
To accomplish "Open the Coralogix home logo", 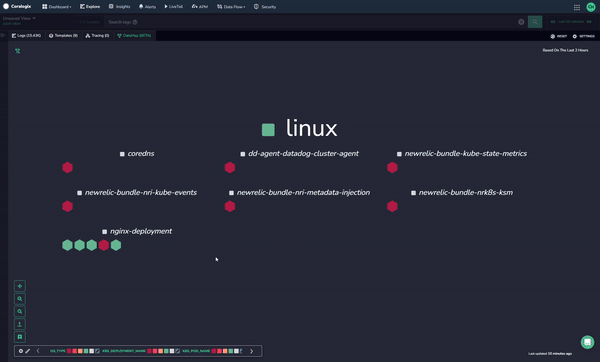I will (17, 7).
